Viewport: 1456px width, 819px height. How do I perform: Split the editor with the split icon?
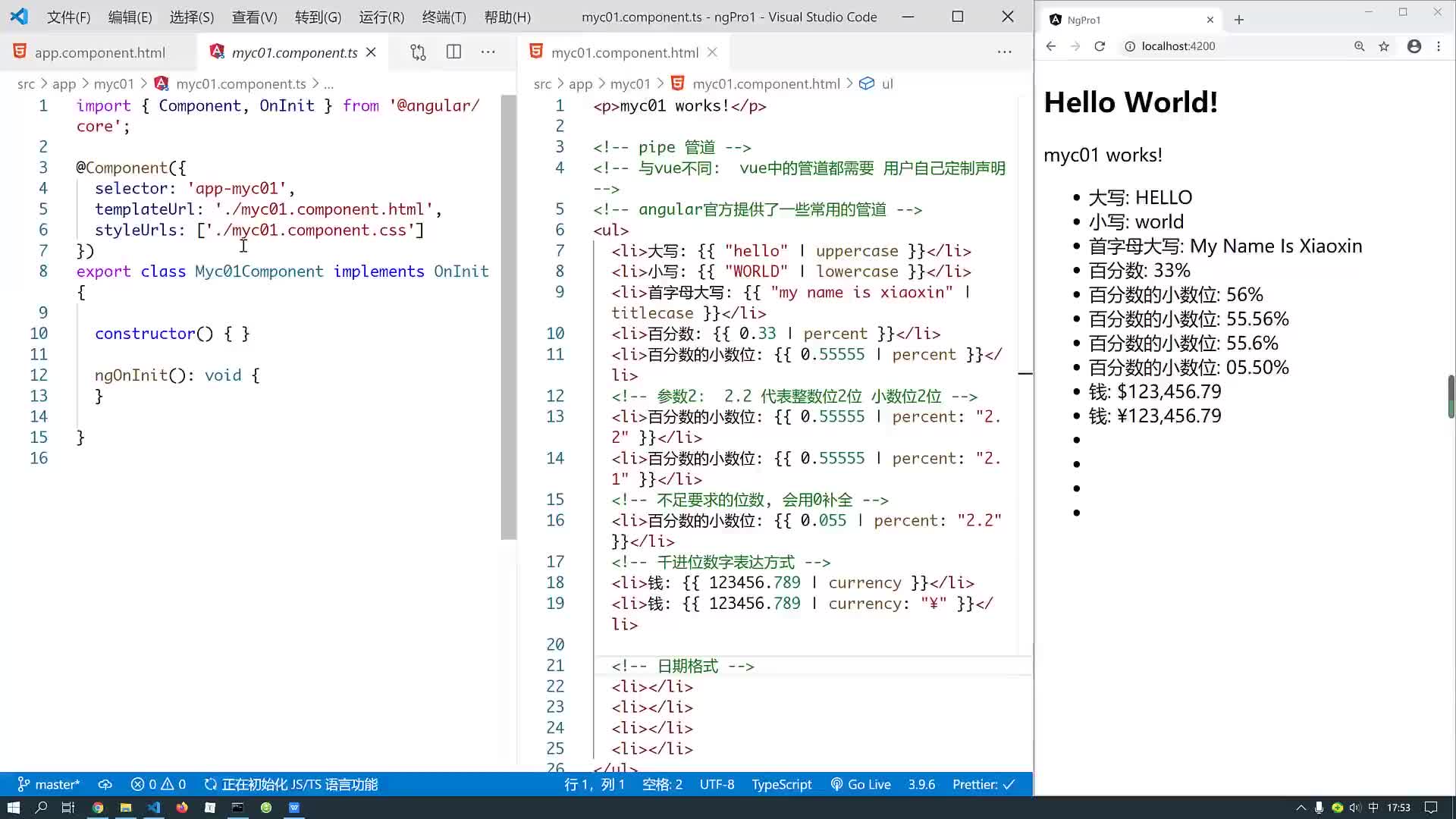coord(453,52)
